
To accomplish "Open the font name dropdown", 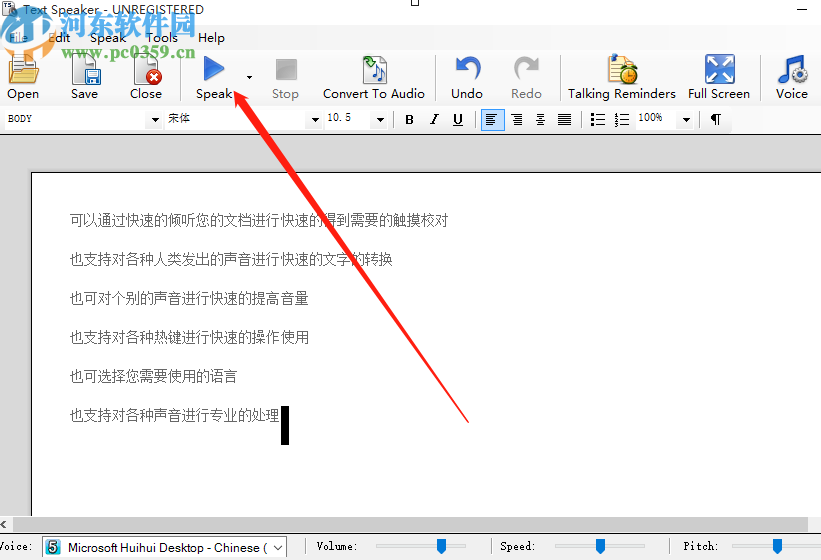I will coord(315,120).
